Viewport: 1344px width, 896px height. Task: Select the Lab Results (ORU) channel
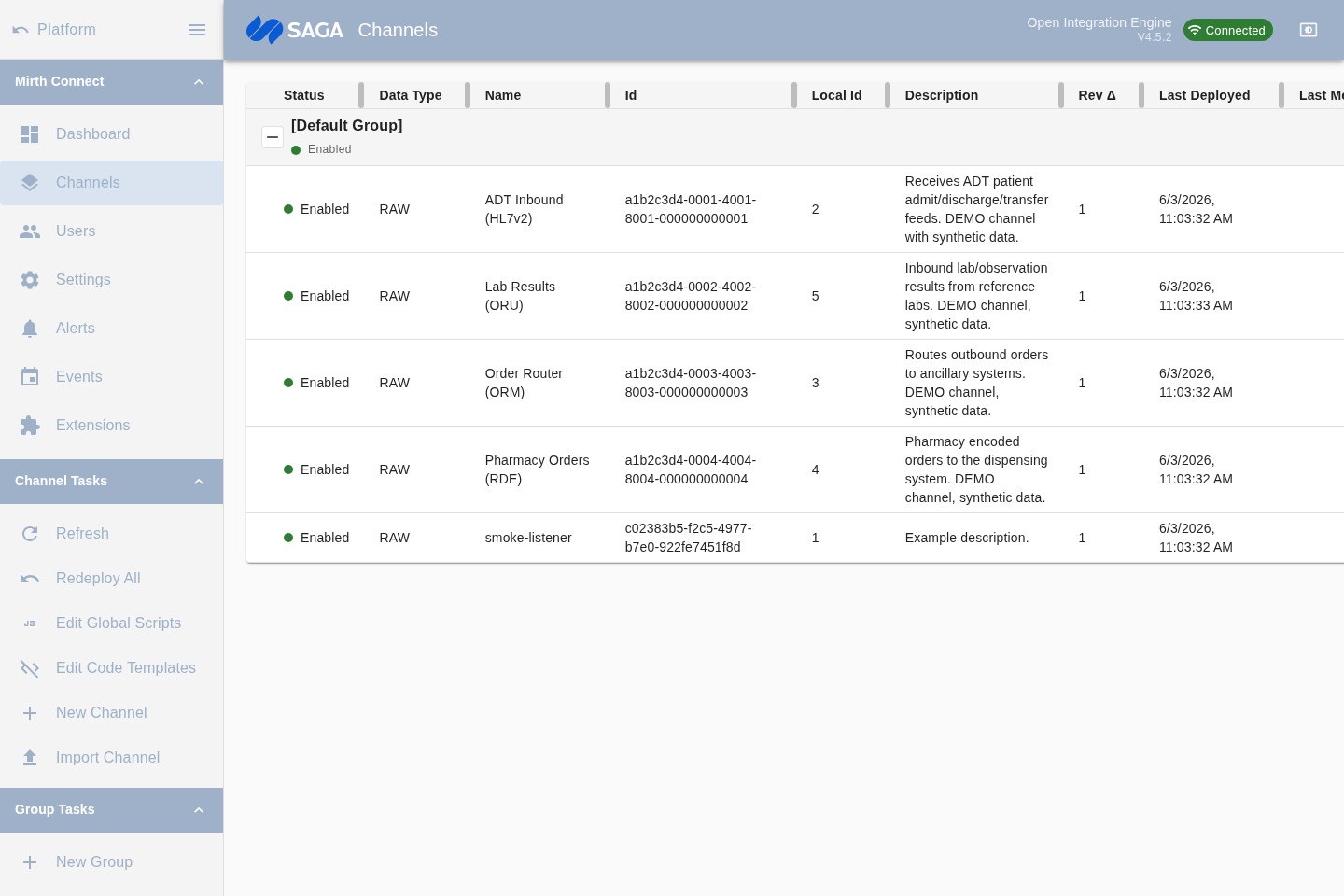coord(520,296)
